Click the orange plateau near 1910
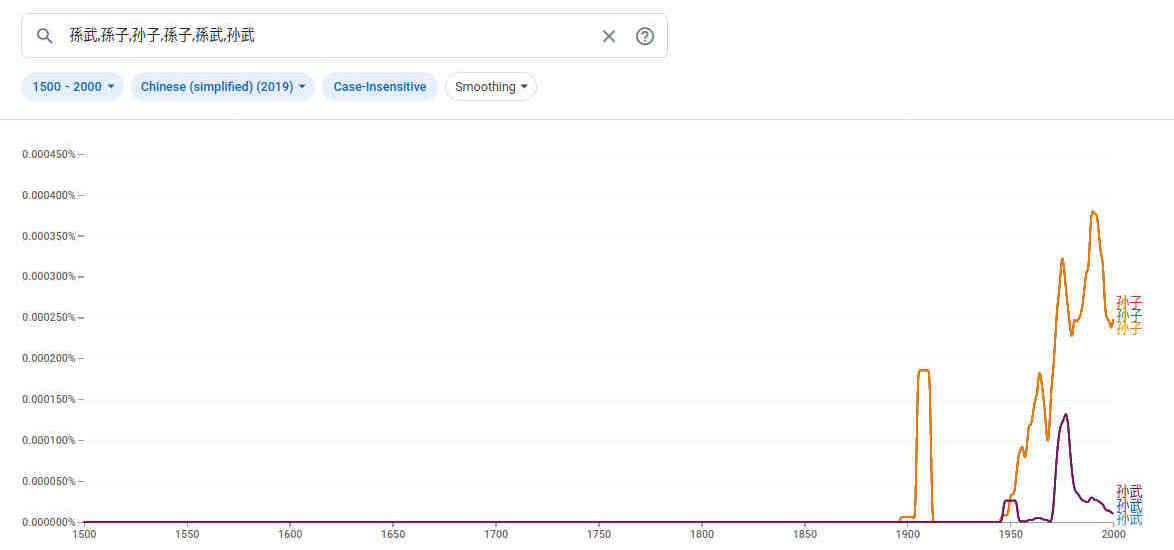 point(923,371)
